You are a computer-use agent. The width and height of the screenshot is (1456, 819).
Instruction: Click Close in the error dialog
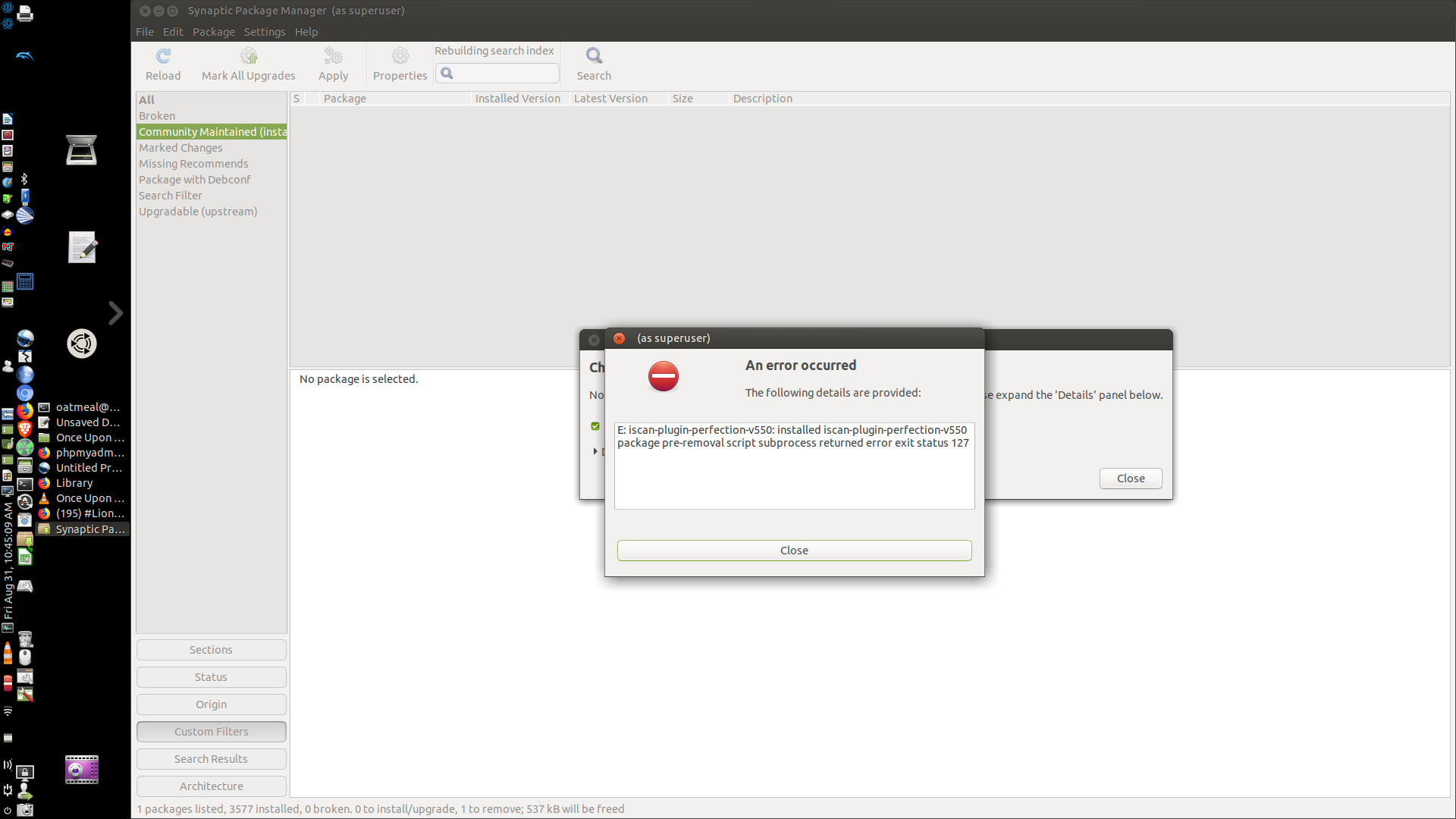794,551
